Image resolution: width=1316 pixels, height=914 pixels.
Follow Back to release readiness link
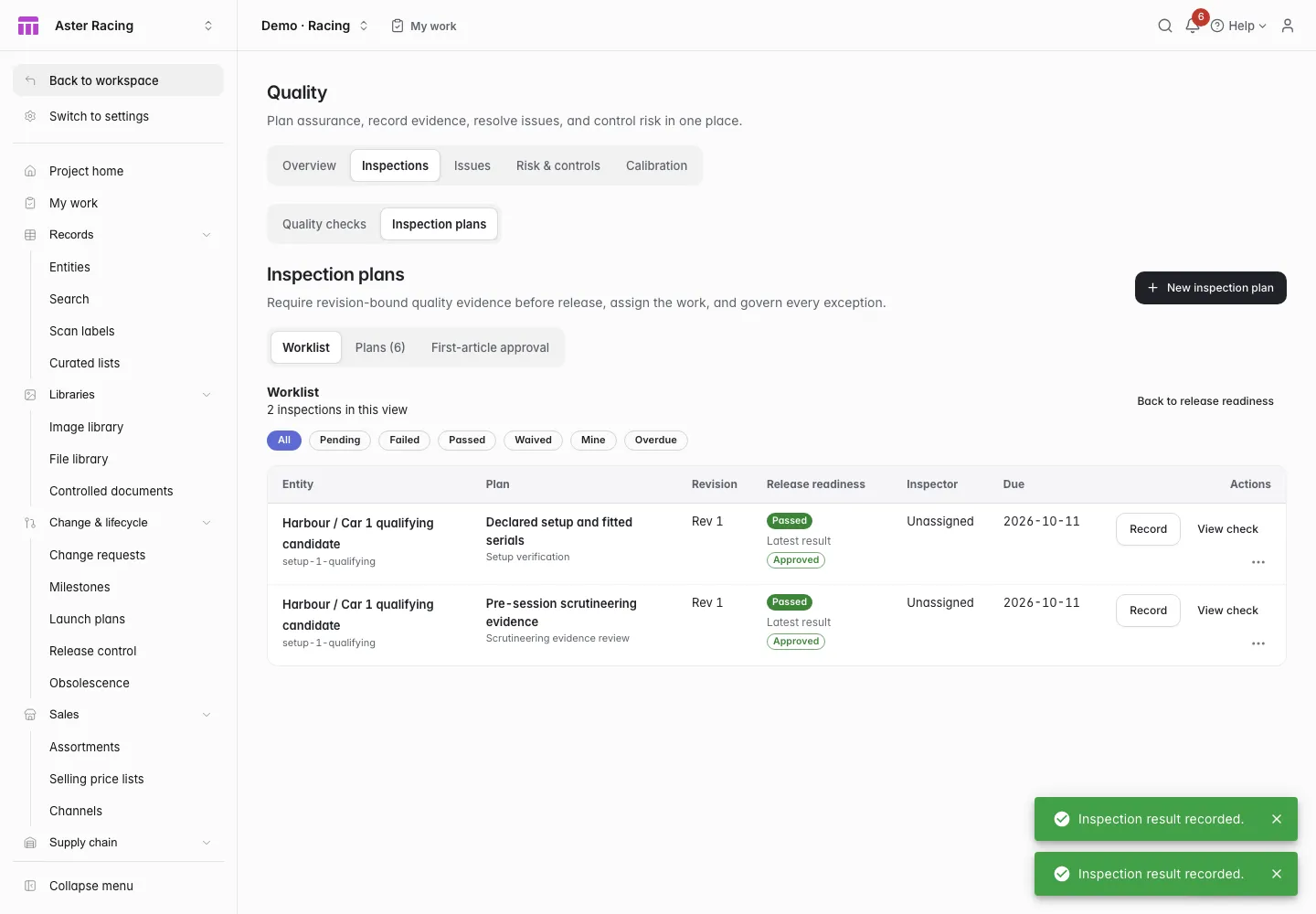pyautogui.click(x=1205, y=401)
